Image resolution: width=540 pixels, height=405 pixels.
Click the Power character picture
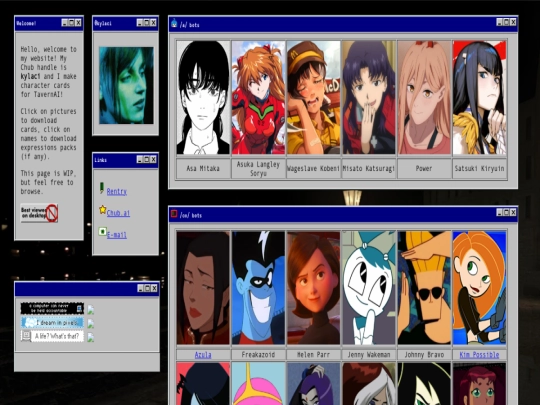coord(424,97)
